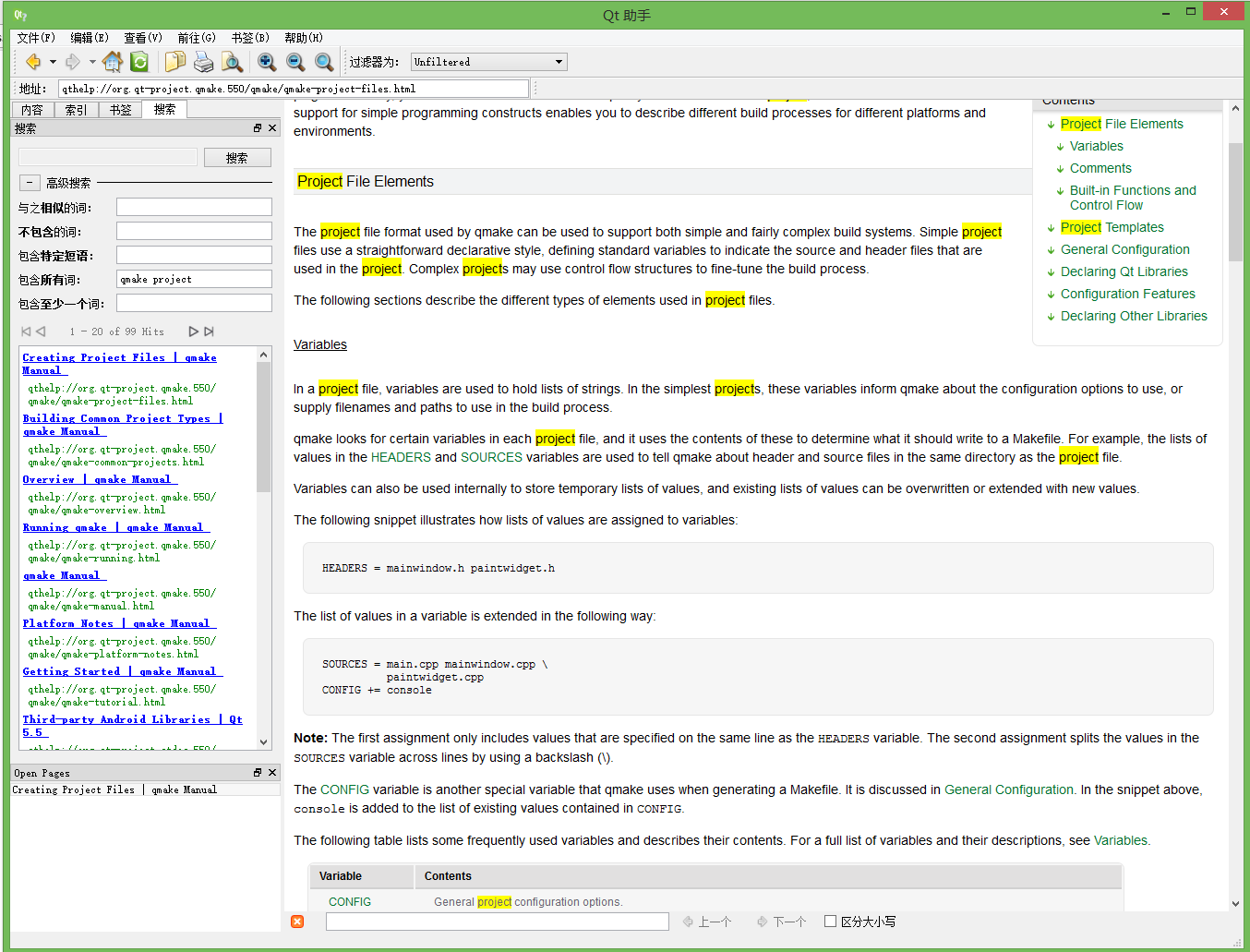
Task: Go to previous search results page
Action: pyautogui.click(x=41, y=331)
